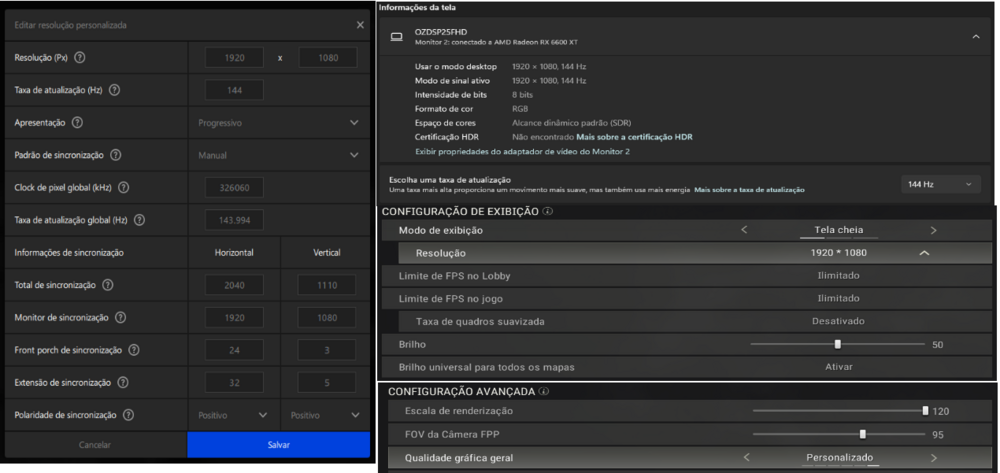Close the Editar resolução personalizada dialog
Viewport: 1000px width, 473px height.
[360, 24]
